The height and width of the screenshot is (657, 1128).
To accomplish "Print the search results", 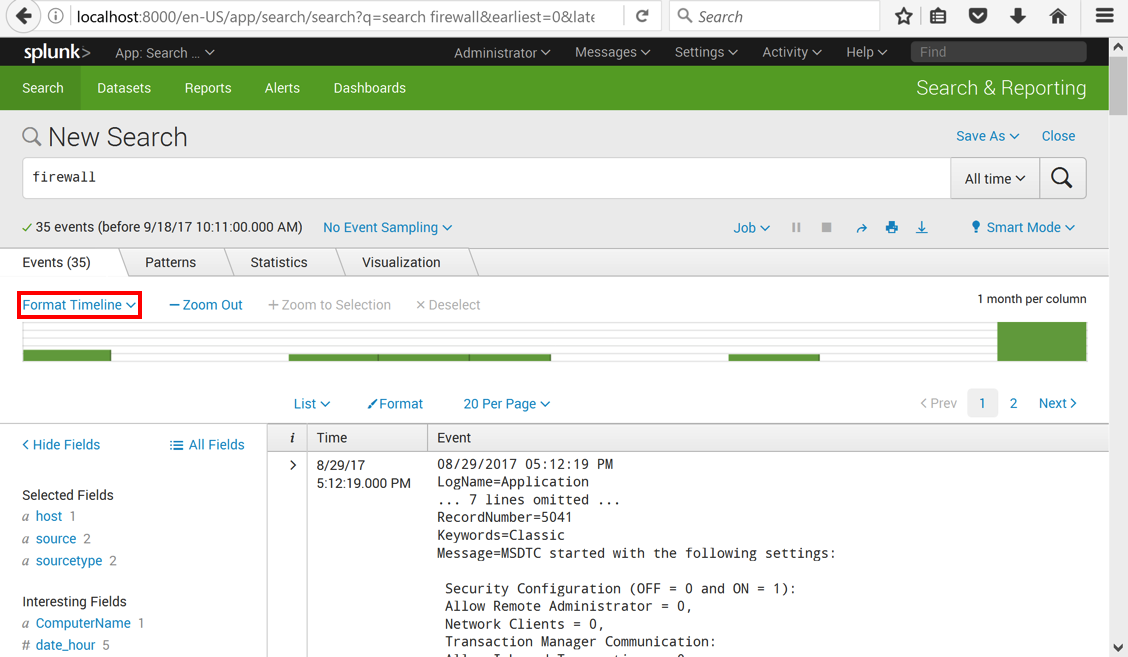I will [x=891, y=227].
